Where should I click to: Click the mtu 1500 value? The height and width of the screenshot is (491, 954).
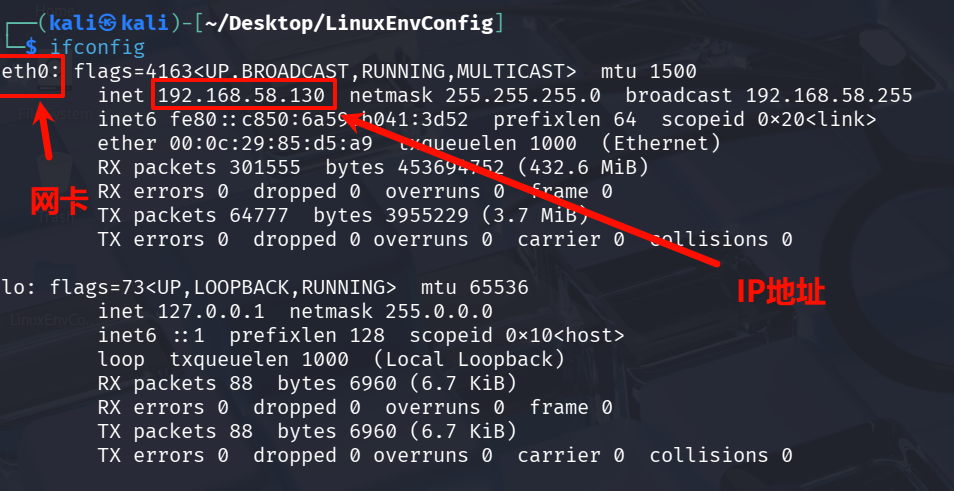(x=648, y=71)
